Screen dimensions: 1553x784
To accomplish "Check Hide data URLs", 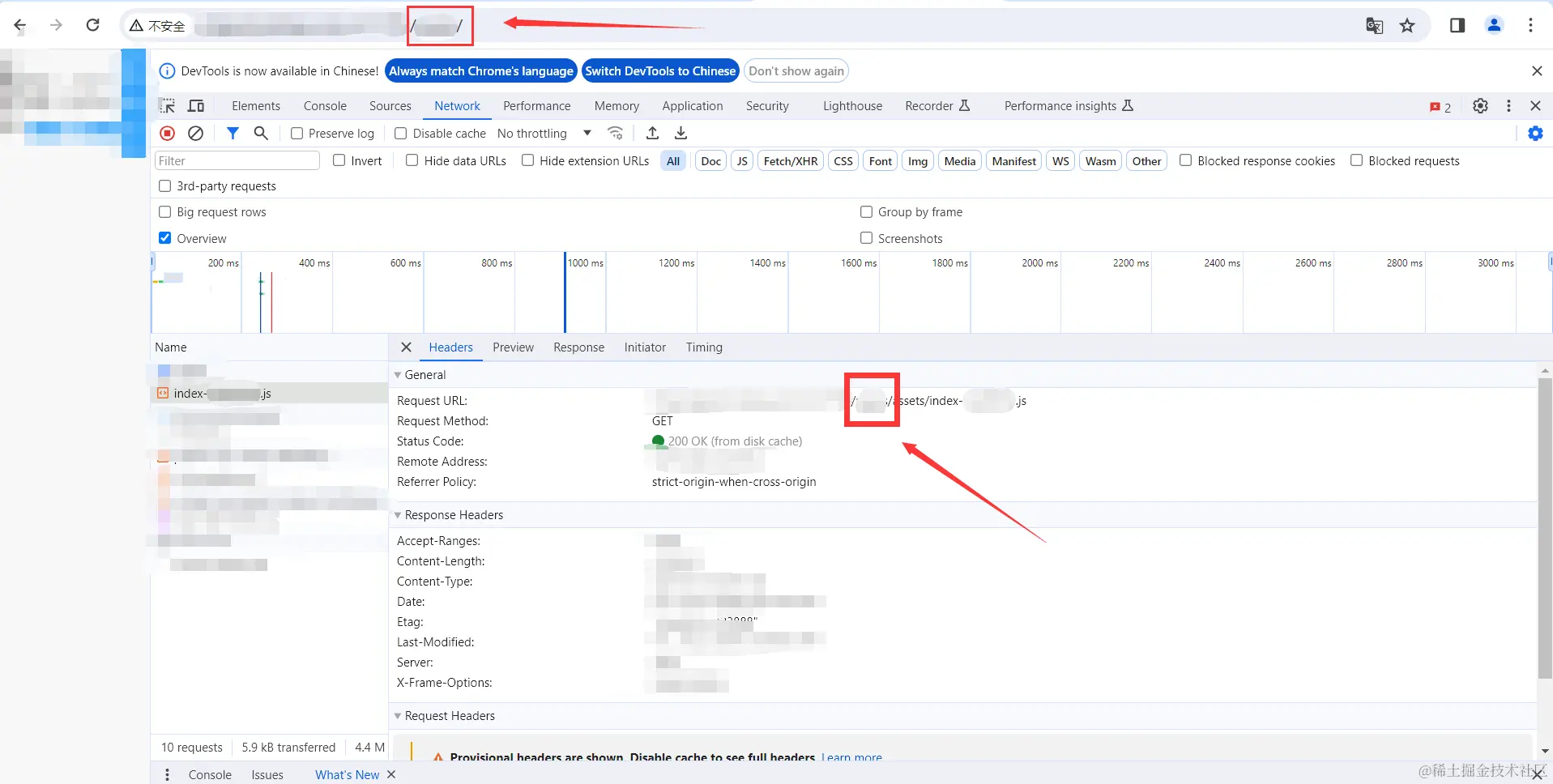I will tap(412, 160).
